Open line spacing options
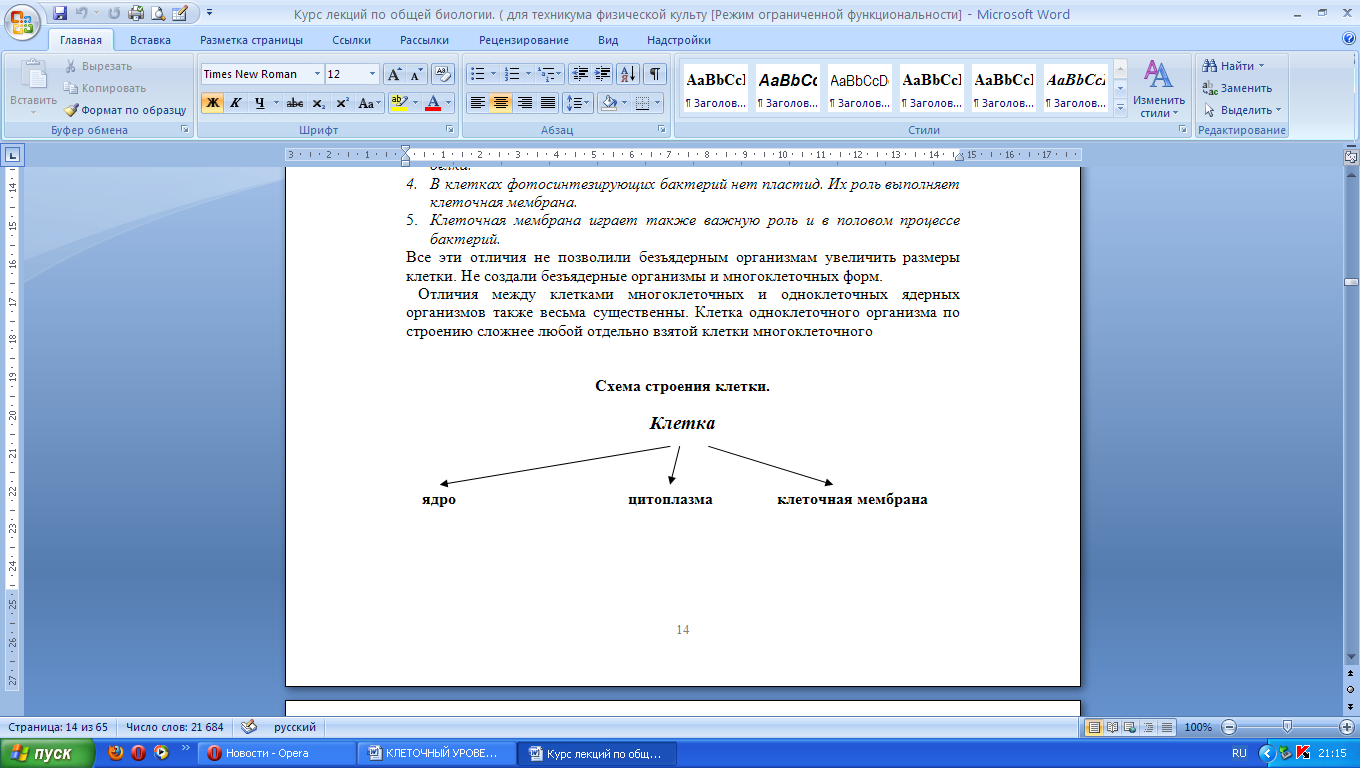Viewport: 1360px width, 768px height. pyautogui.click(x=577, y=103)
